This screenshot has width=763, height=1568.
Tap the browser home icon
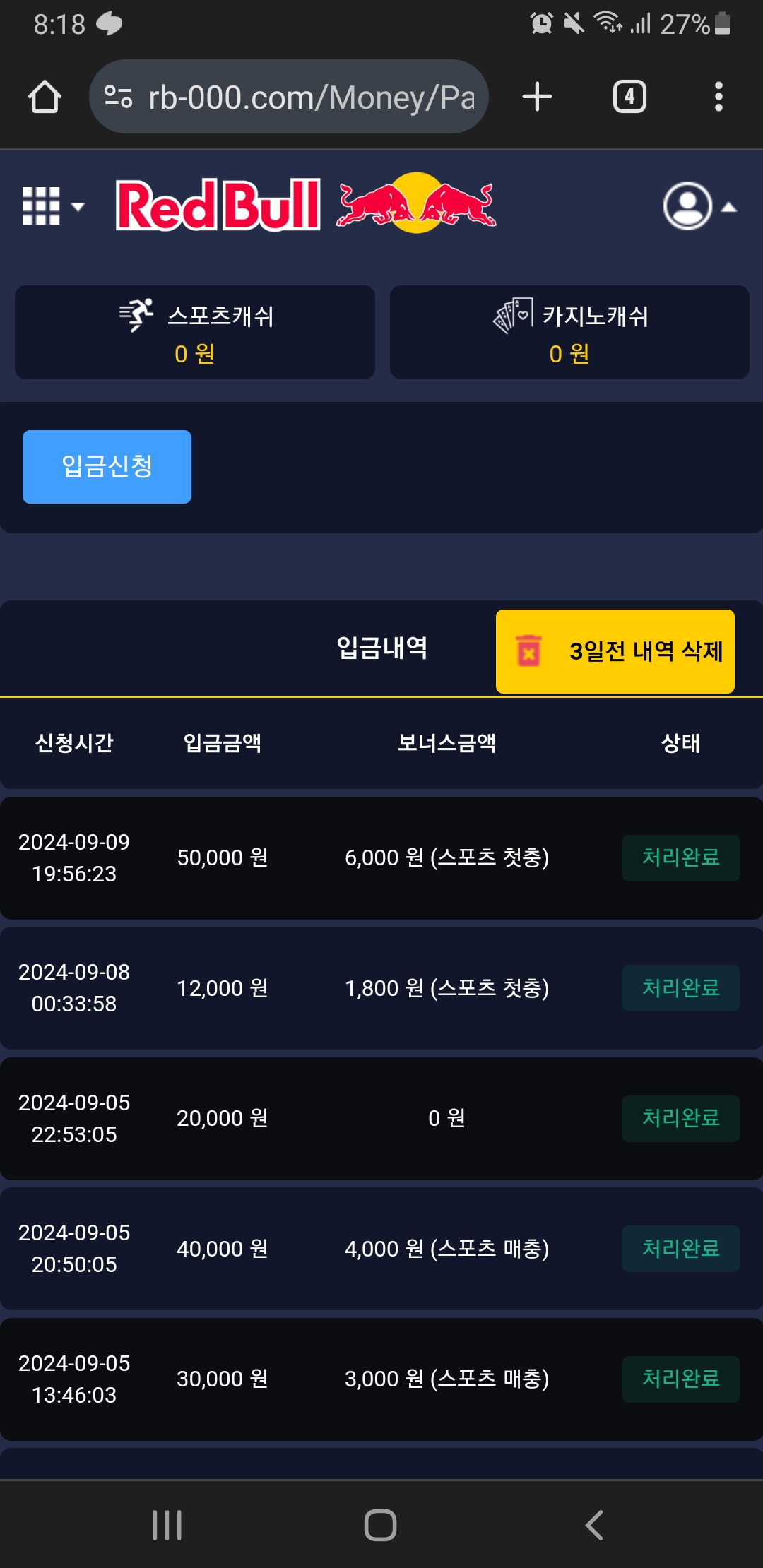[x=45, y=97]
